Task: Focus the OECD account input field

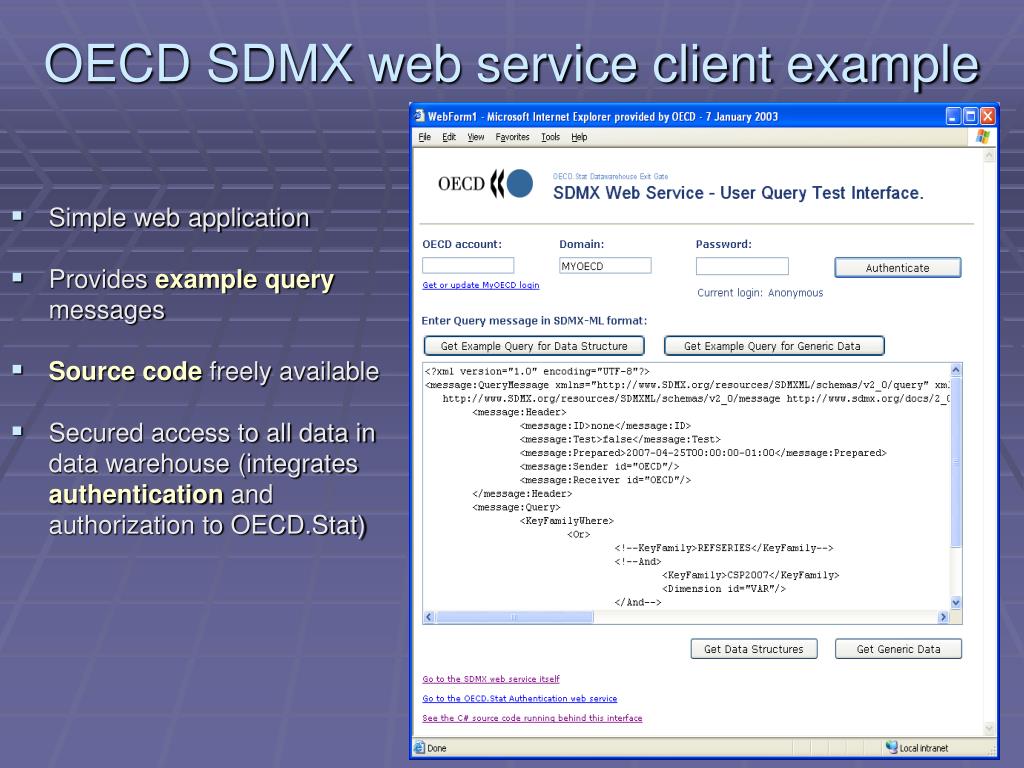Action: [468, 266]
